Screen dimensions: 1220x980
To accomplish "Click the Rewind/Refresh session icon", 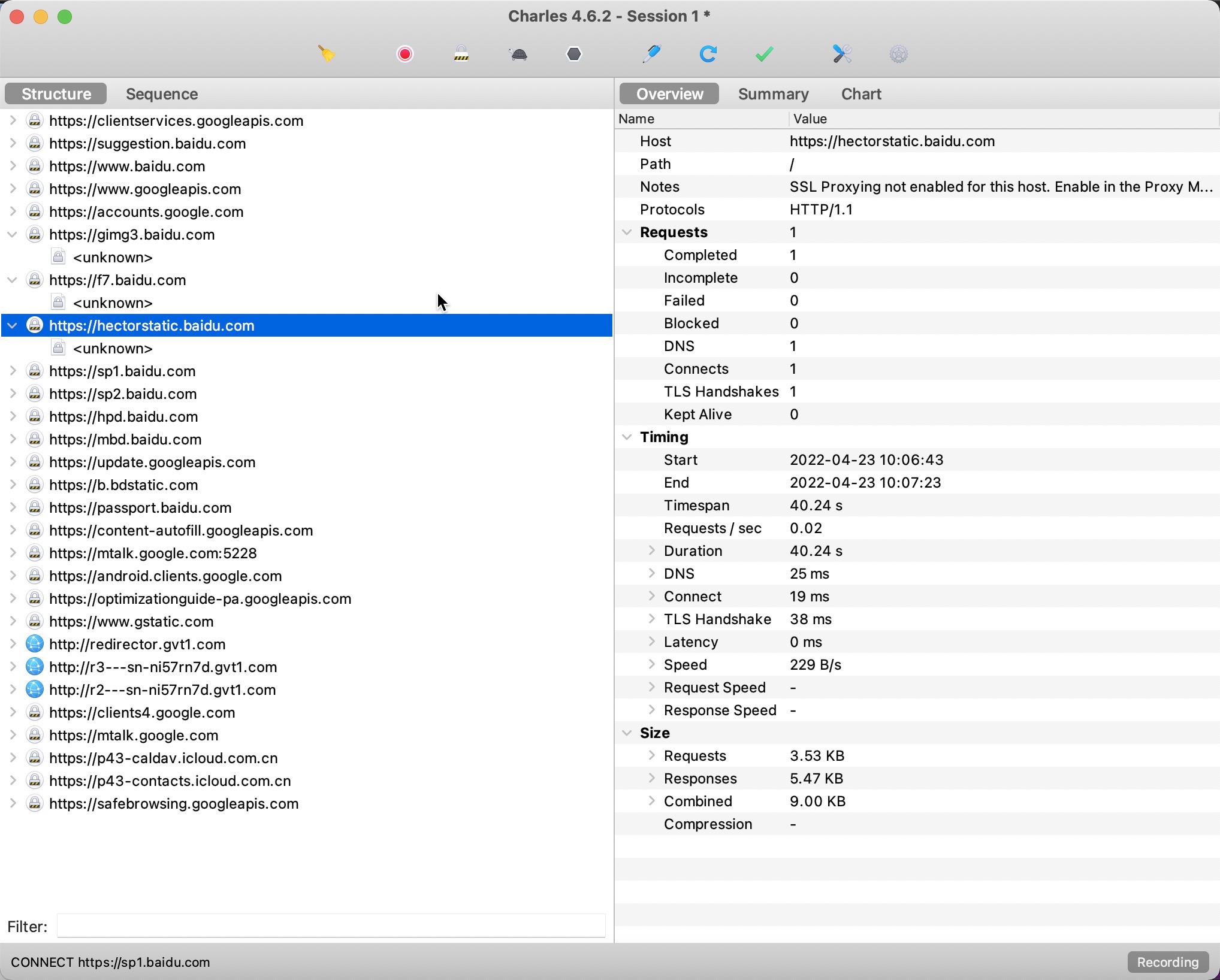I will [x=707, y=54].
